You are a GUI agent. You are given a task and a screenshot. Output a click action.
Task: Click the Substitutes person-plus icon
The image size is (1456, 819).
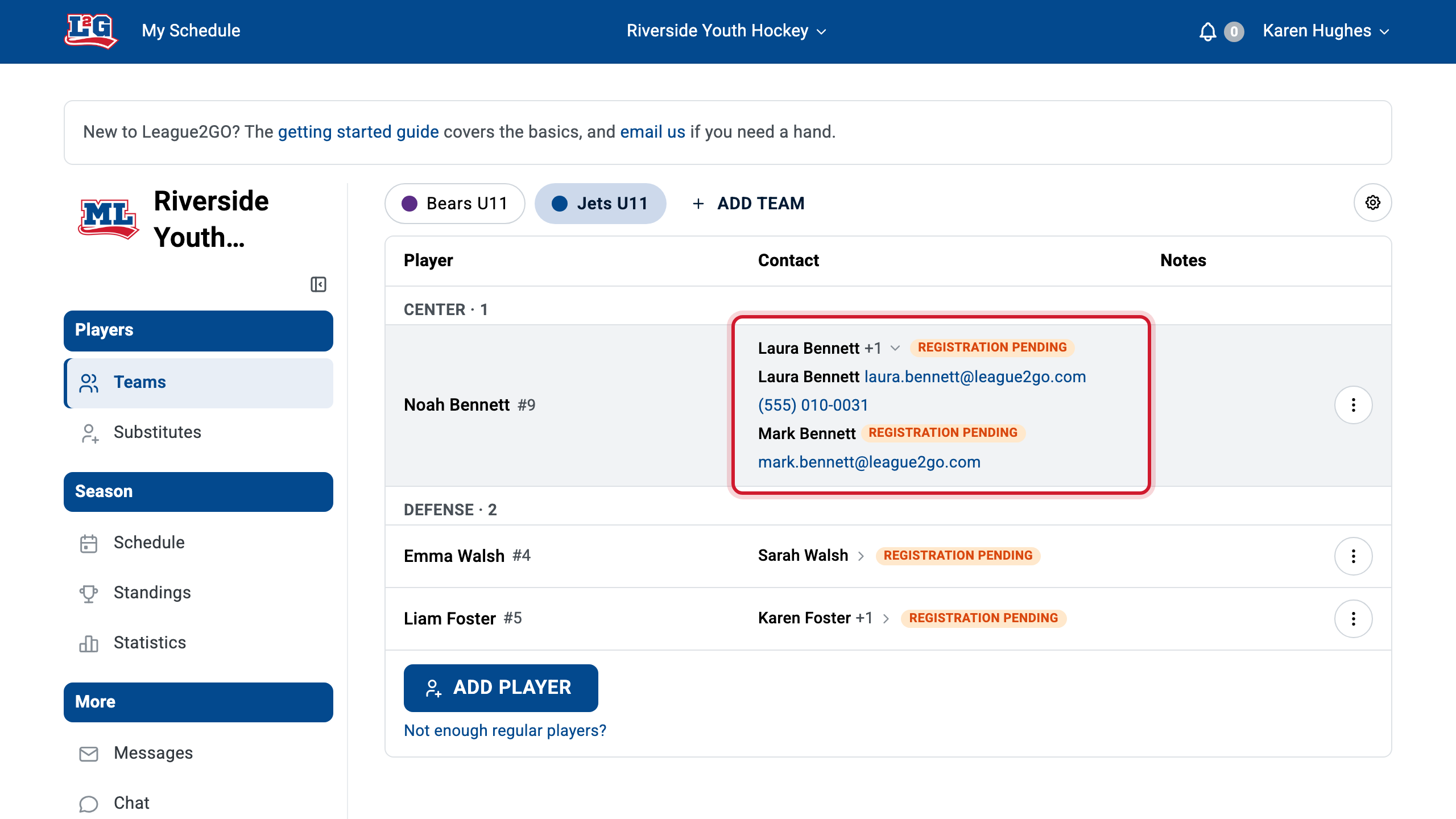click(x=89, y=433)
